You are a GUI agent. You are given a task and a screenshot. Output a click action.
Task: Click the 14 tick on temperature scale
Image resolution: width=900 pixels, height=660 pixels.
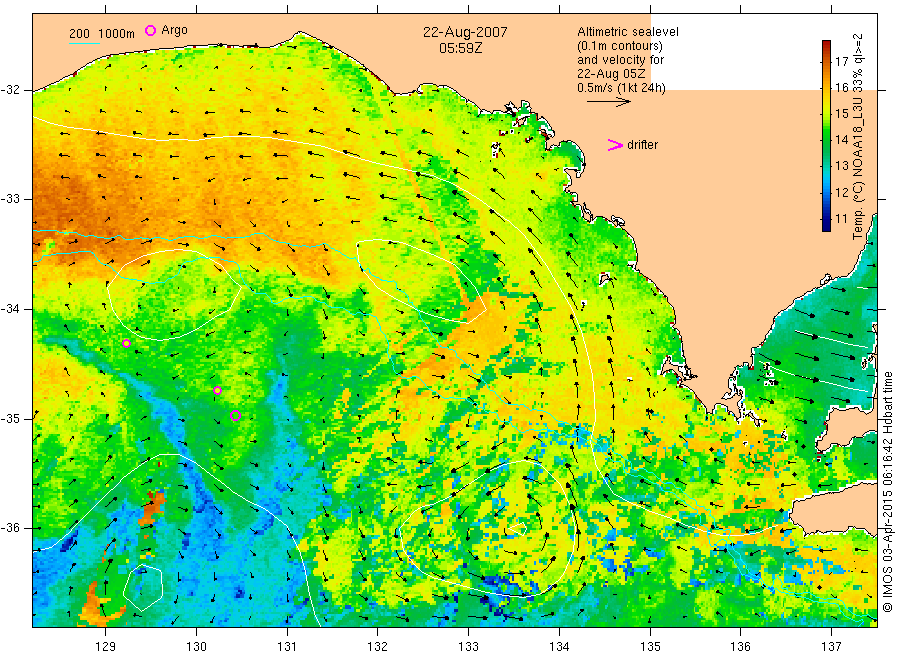[x=841, y=139]
